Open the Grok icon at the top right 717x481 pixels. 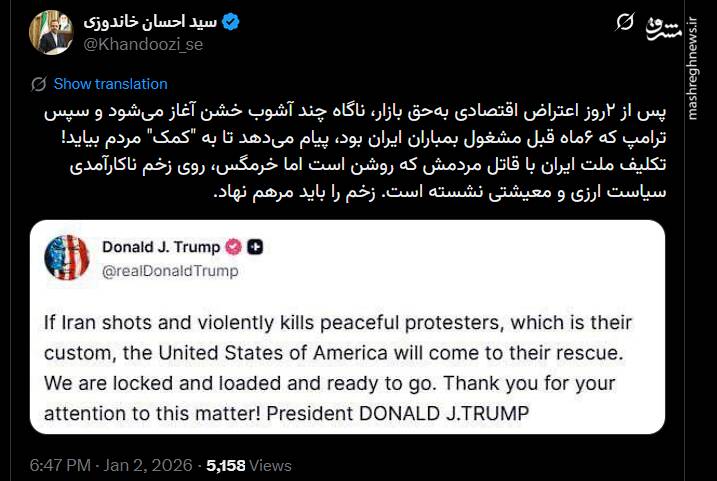pyautogui.click(x=624, y=22)
